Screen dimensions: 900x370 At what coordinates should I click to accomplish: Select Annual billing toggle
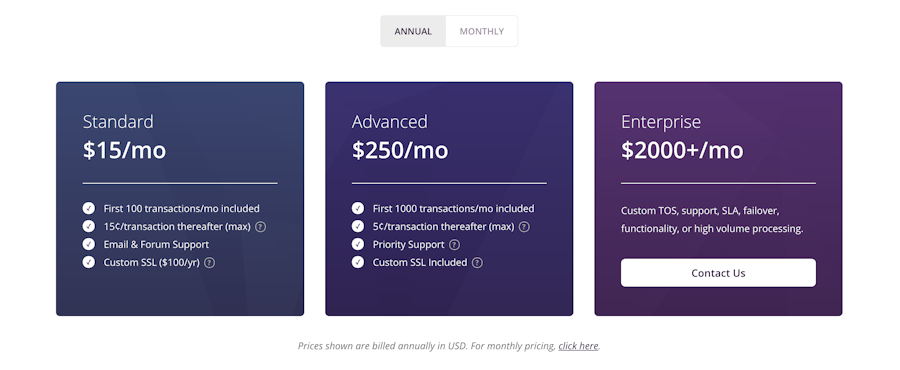pos(413,32)
